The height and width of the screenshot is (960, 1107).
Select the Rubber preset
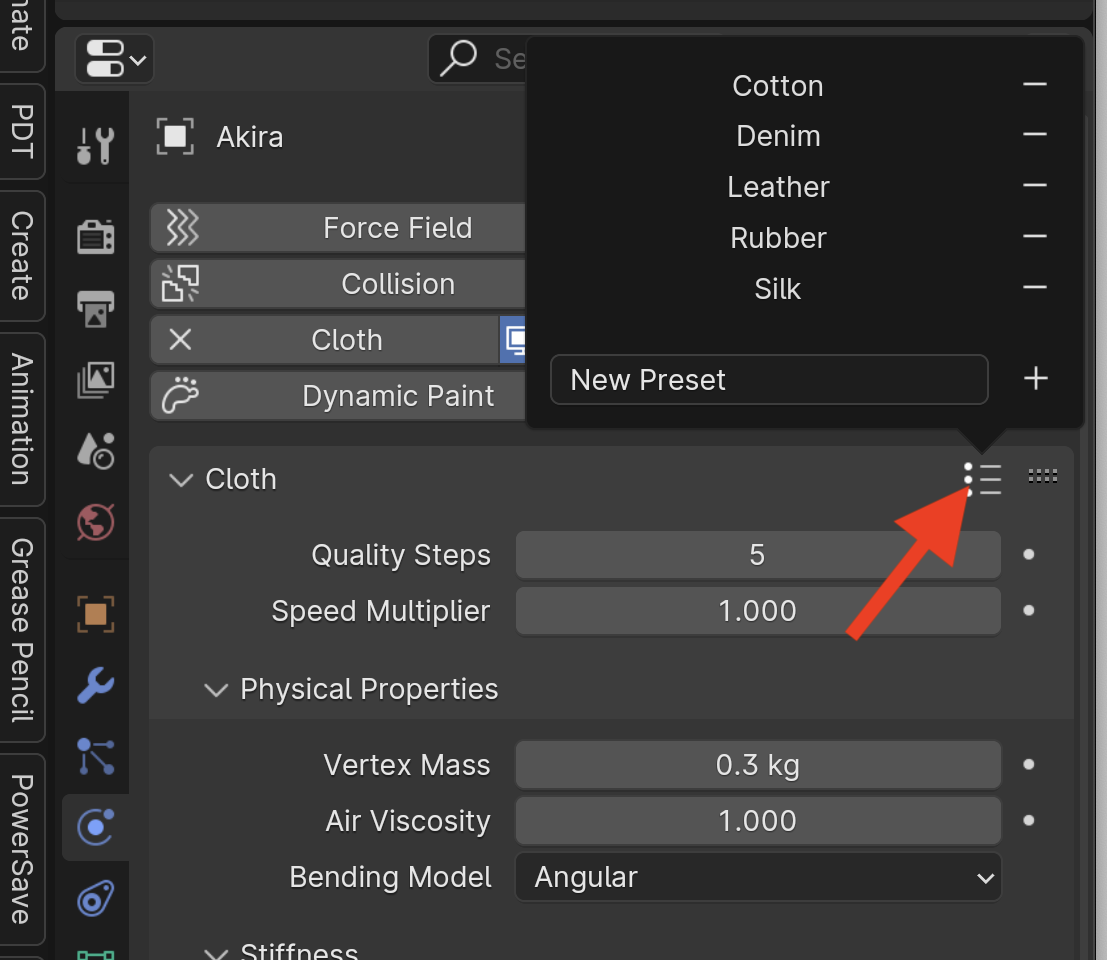coord(778,238)
